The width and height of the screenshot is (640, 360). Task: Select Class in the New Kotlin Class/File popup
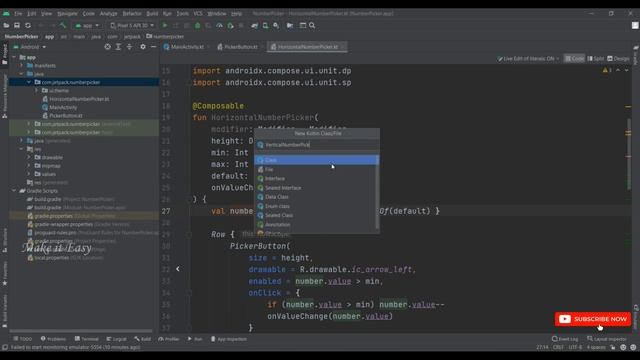click(316, 160)
